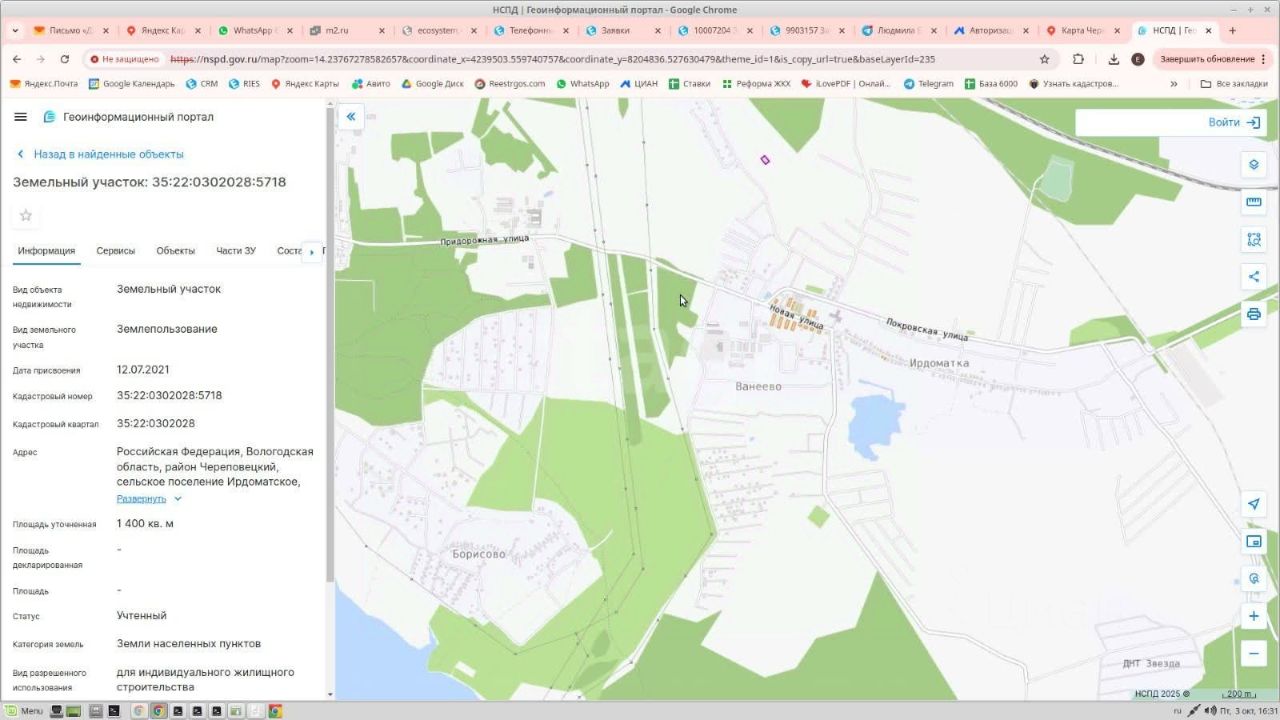
Task: Toggle favorite star for this land plot
Action: (26, 215)
